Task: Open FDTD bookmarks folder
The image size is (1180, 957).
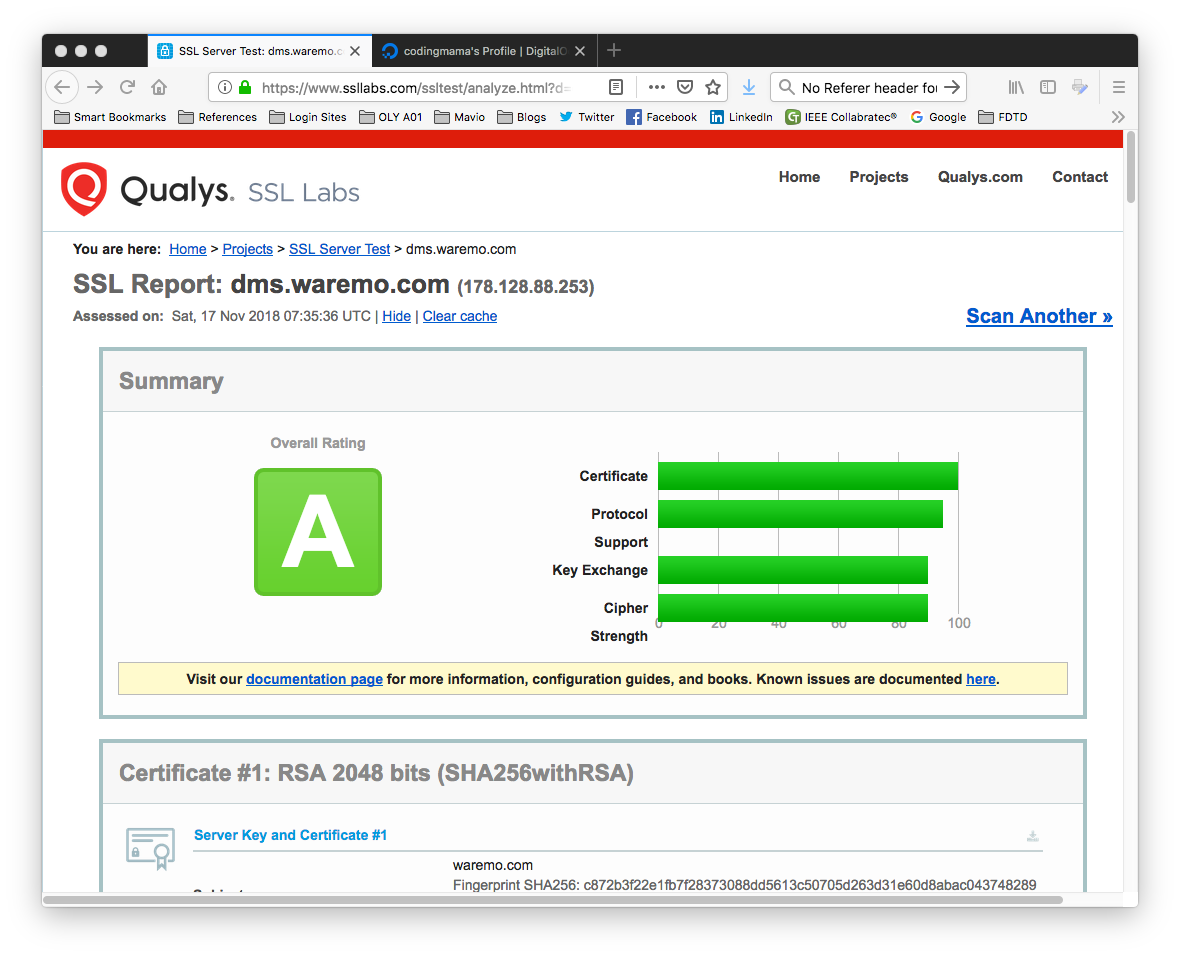Action: [x=1002, y=117]
